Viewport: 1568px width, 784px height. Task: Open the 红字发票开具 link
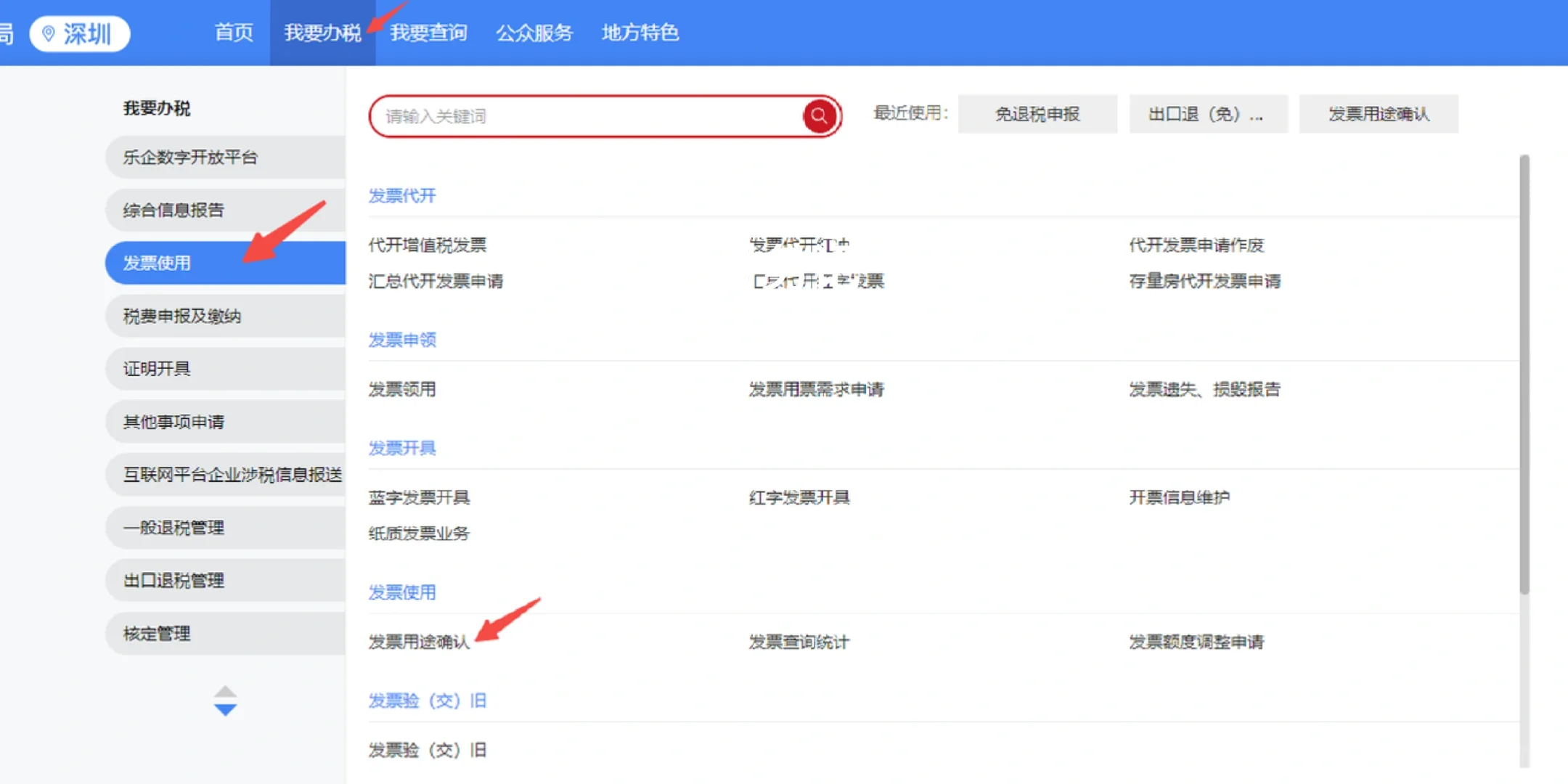pyautogui.click(x=799, y=497)
